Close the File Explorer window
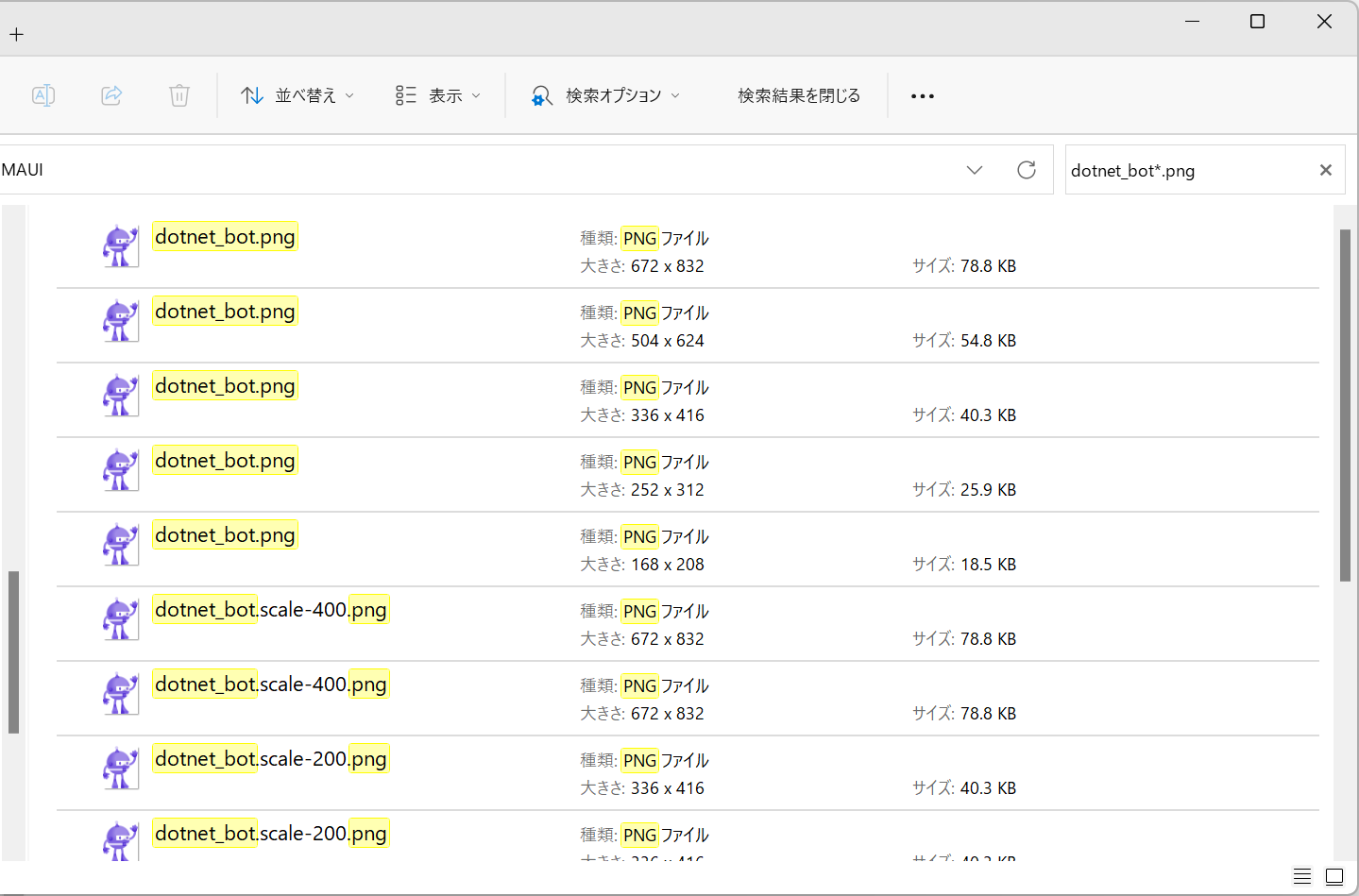The width and height of the screenshot is (1359, 896). click(1324, 21)
